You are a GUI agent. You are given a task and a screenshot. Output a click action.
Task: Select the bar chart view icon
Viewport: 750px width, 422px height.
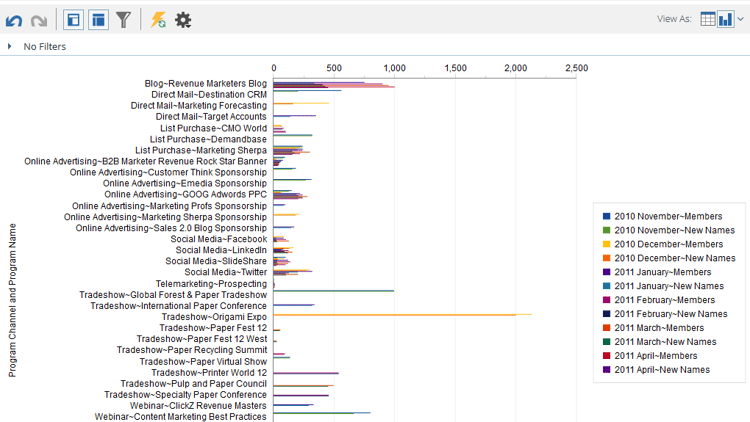point(725,19)
